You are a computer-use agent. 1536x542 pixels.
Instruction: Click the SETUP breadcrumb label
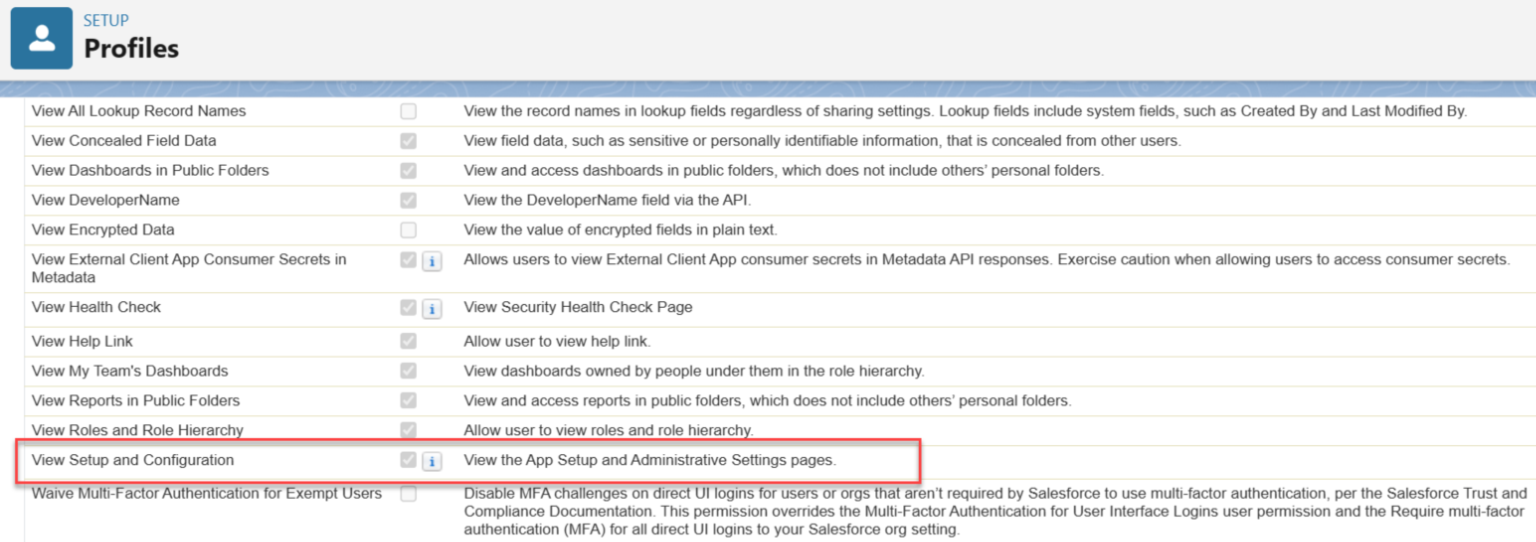pos(106,21)
